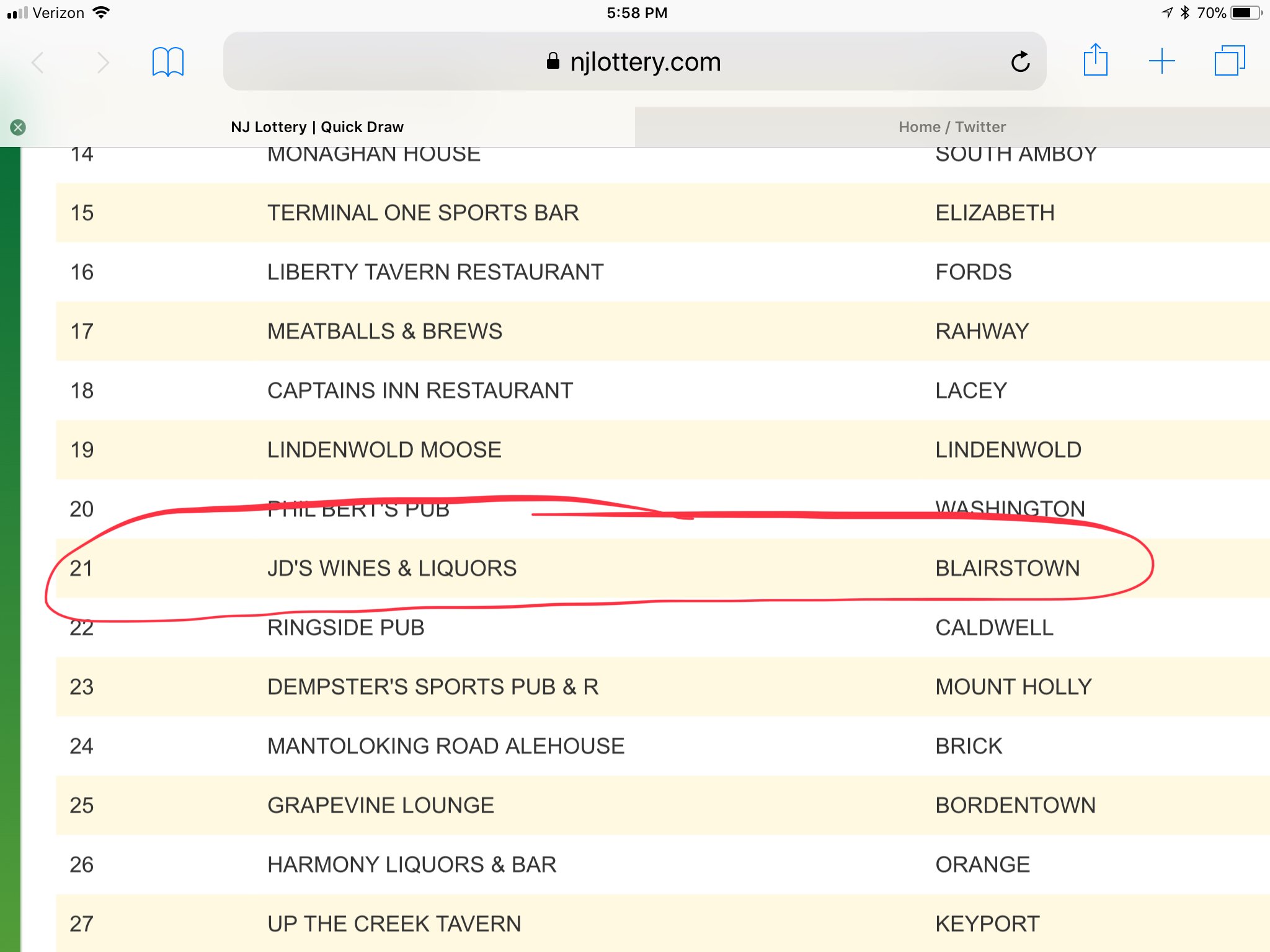This screenshot has height=952, width=1270.
Task: Tap the TERMINAL ONE SPORTS BAR row
Action: [x=423, y=213]
